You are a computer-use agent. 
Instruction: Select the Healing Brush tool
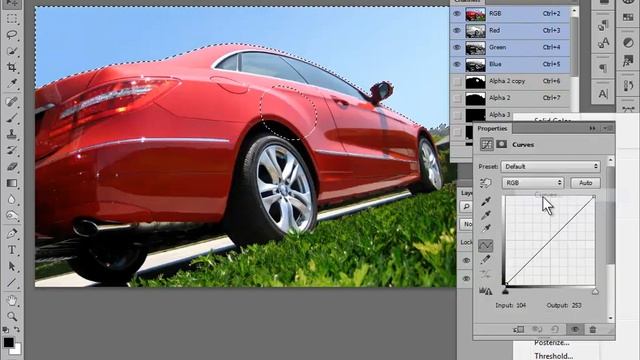(12, 101)
